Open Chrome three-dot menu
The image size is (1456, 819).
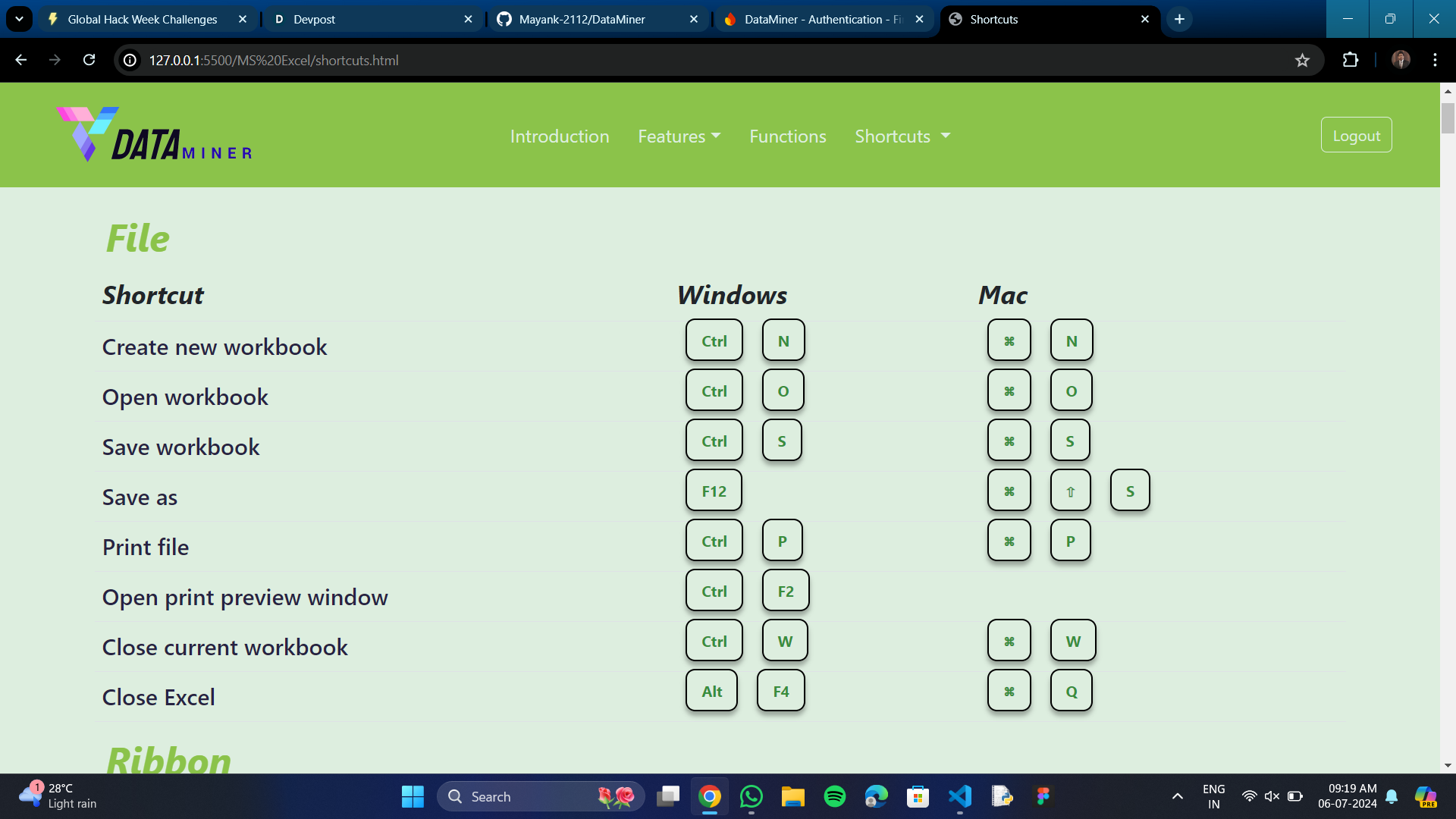tap(1435, 60)
